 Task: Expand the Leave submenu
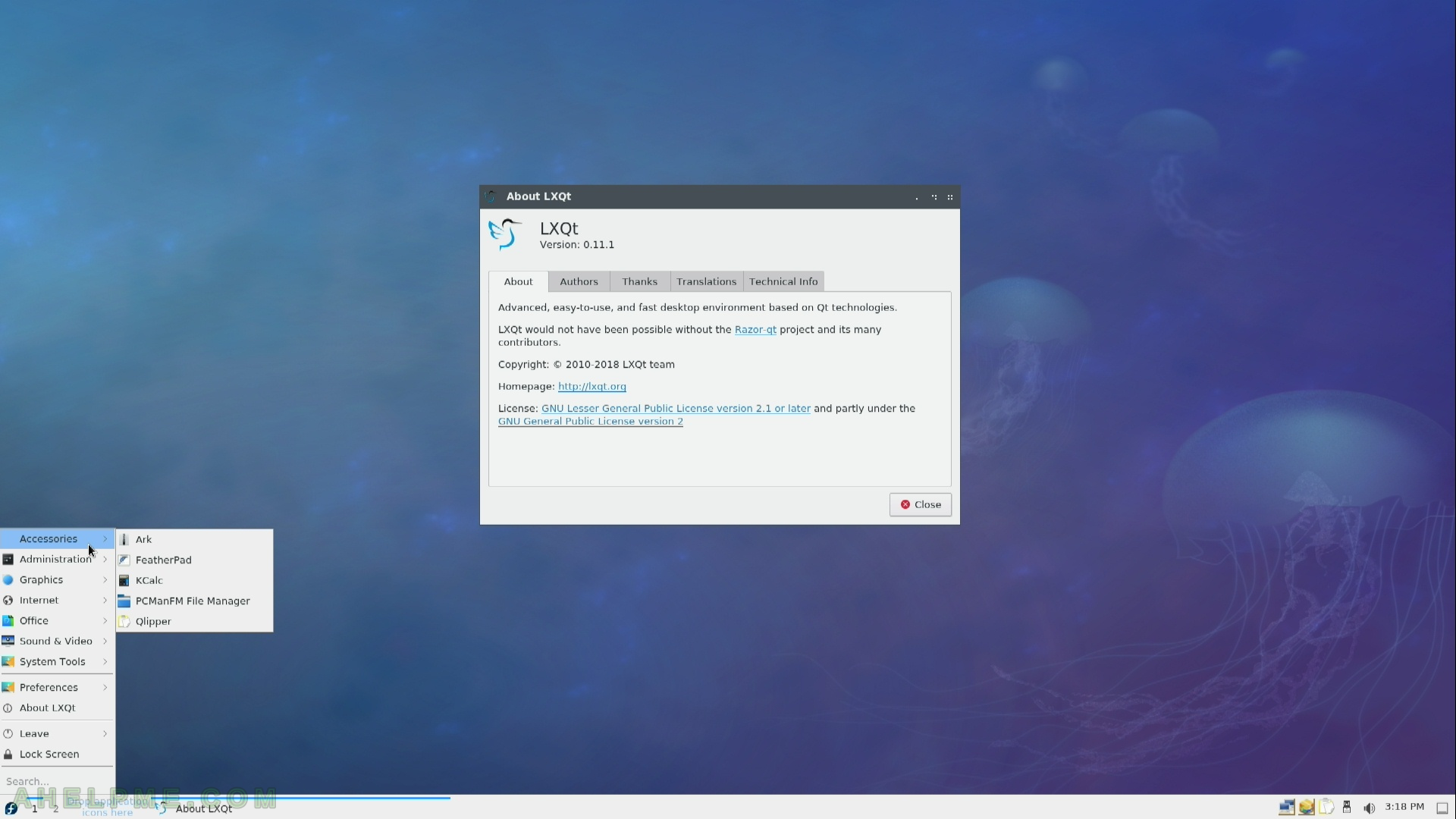click(x=57, y=733)
